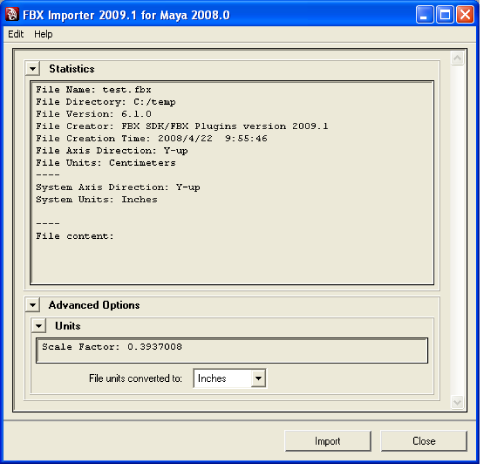Click the Scale Factor text field
Screen dimensions: 480x464
232,351
